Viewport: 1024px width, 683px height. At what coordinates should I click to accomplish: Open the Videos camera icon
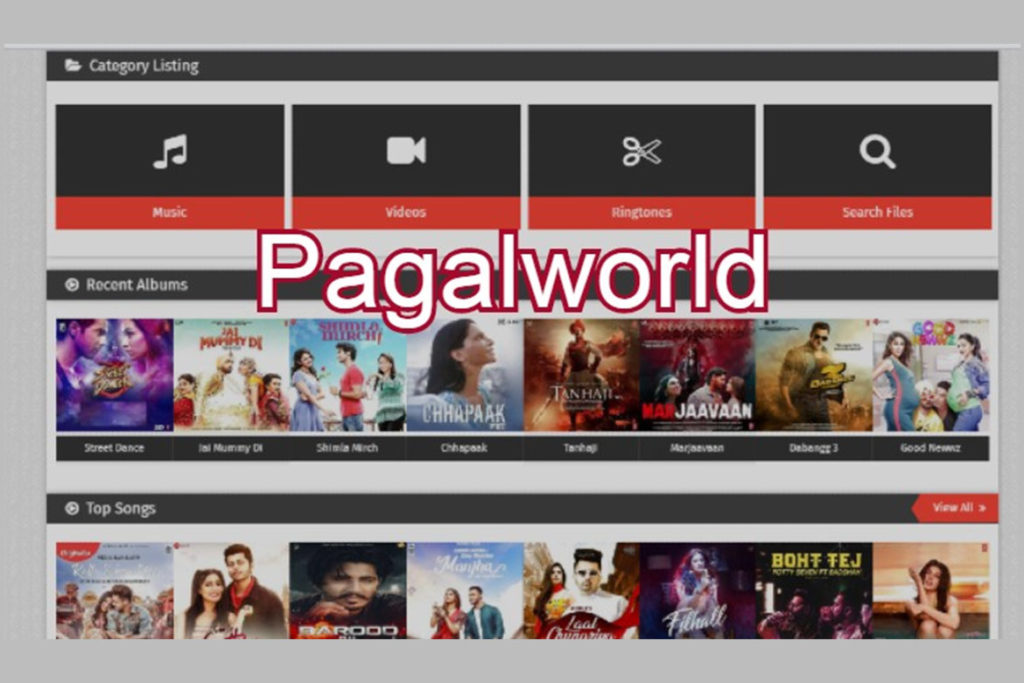coord(406,151)
